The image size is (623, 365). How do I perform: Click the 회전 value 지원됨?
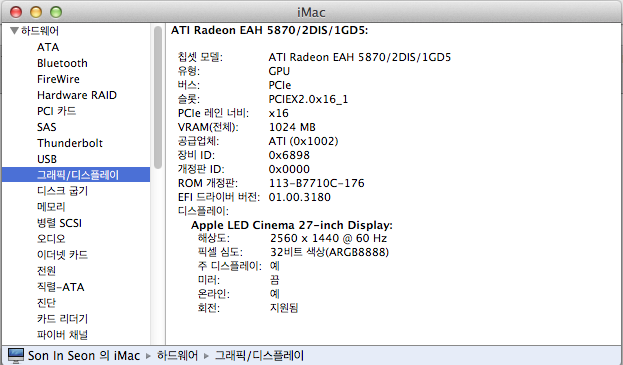tap(284, 308)
